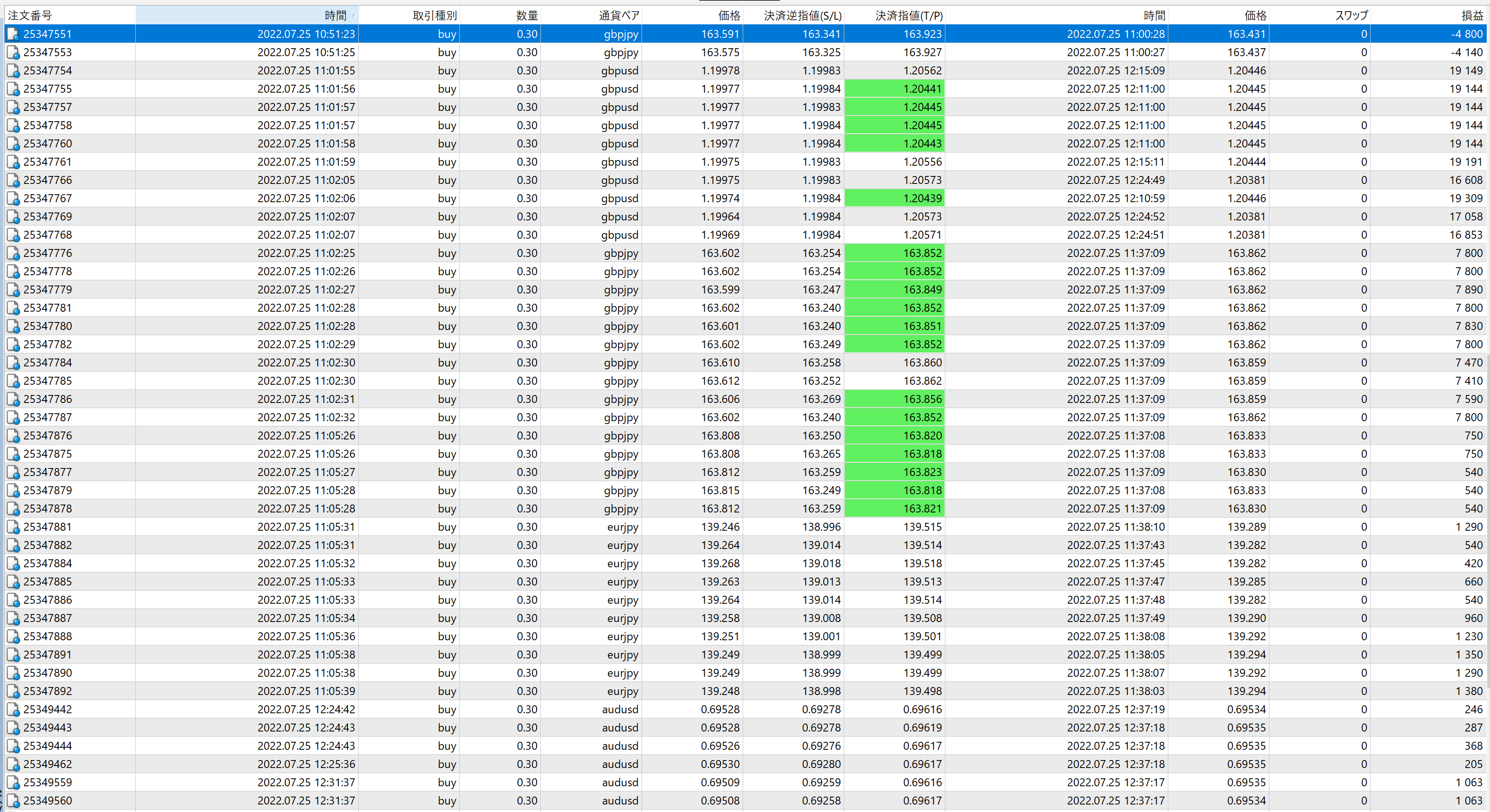The width and height of the screenshot is (1490, 812).
Task: Click the order icon for 25347553
Action: [13, 52]
